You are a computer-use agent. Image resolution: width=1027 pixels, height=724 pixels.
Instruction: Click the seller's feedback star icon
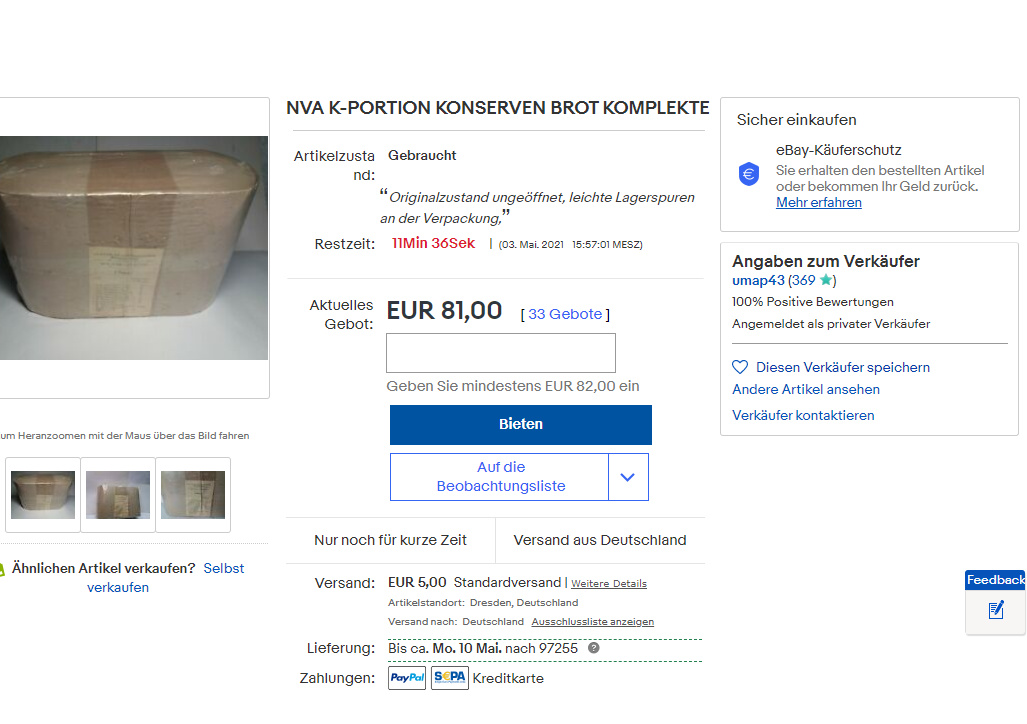pyautogui.click(x=825, y=280)
